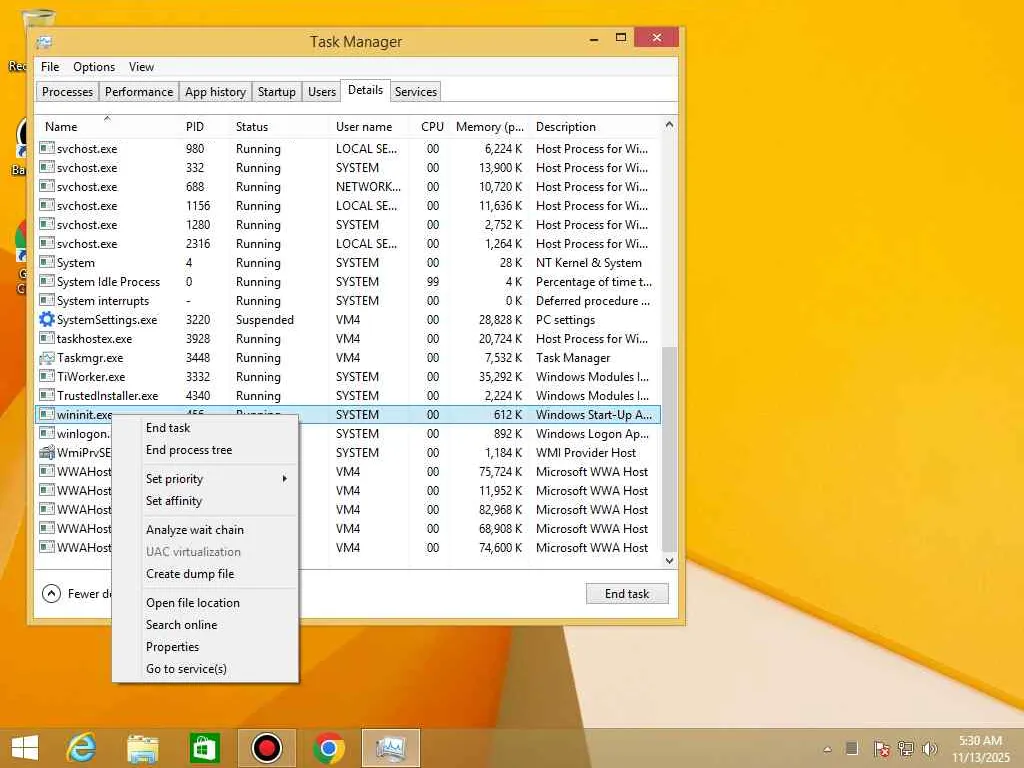Open Google Chrome from the taskbar
The width and height of the screenshot is (1024, 768).
click(x=328, y=748)
